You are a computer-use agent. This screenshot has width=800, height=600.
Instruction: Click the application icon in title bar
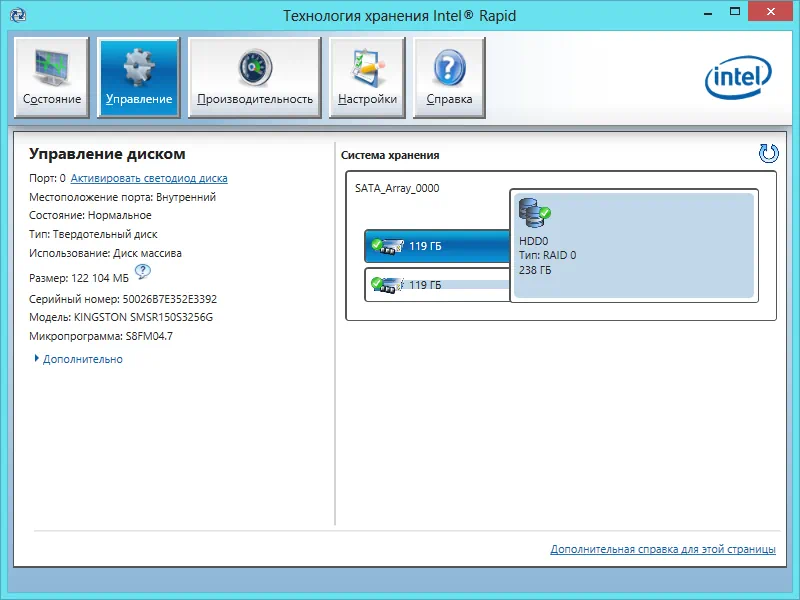18,15
